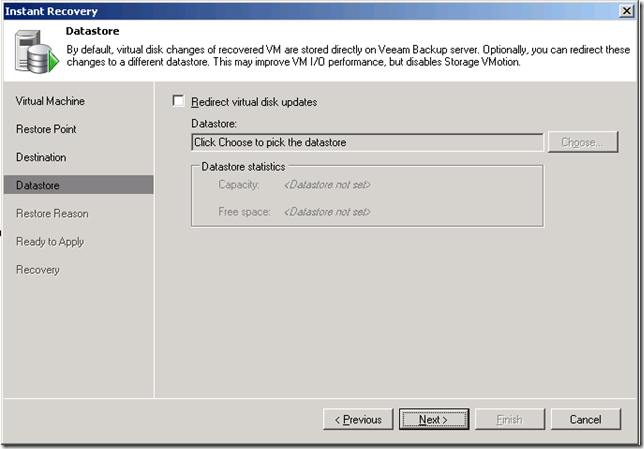This screenshot has height=449, width=644.
Task: Go back with the Previous button
Action: point(357,420)
